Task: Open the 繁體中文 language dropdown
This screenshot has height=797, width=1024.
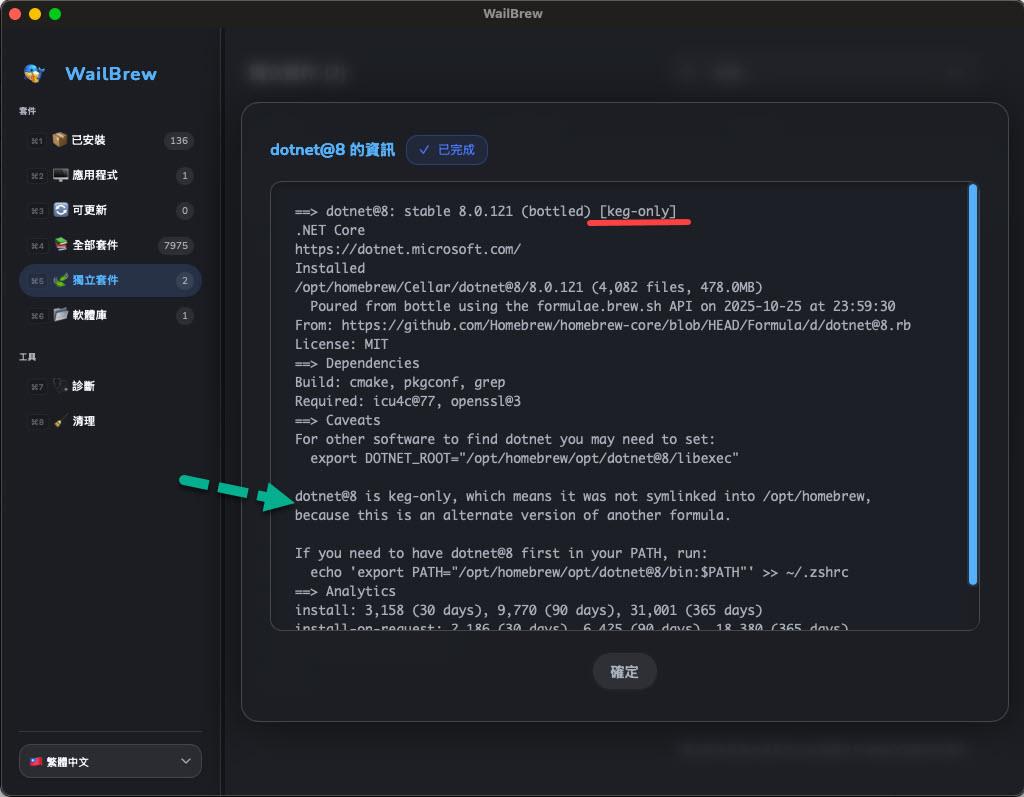Action: click(x=110, y=761)
